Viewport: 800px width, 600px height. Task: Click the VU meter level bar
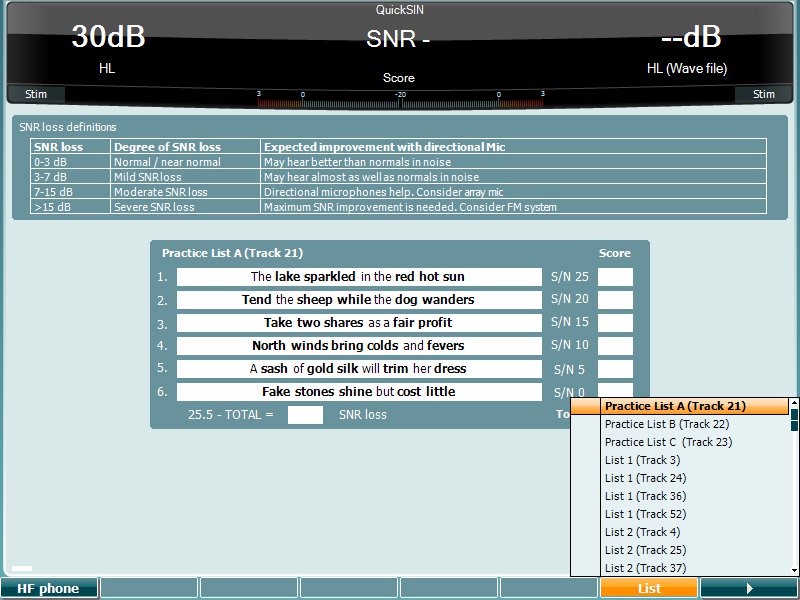coord(400,100)
